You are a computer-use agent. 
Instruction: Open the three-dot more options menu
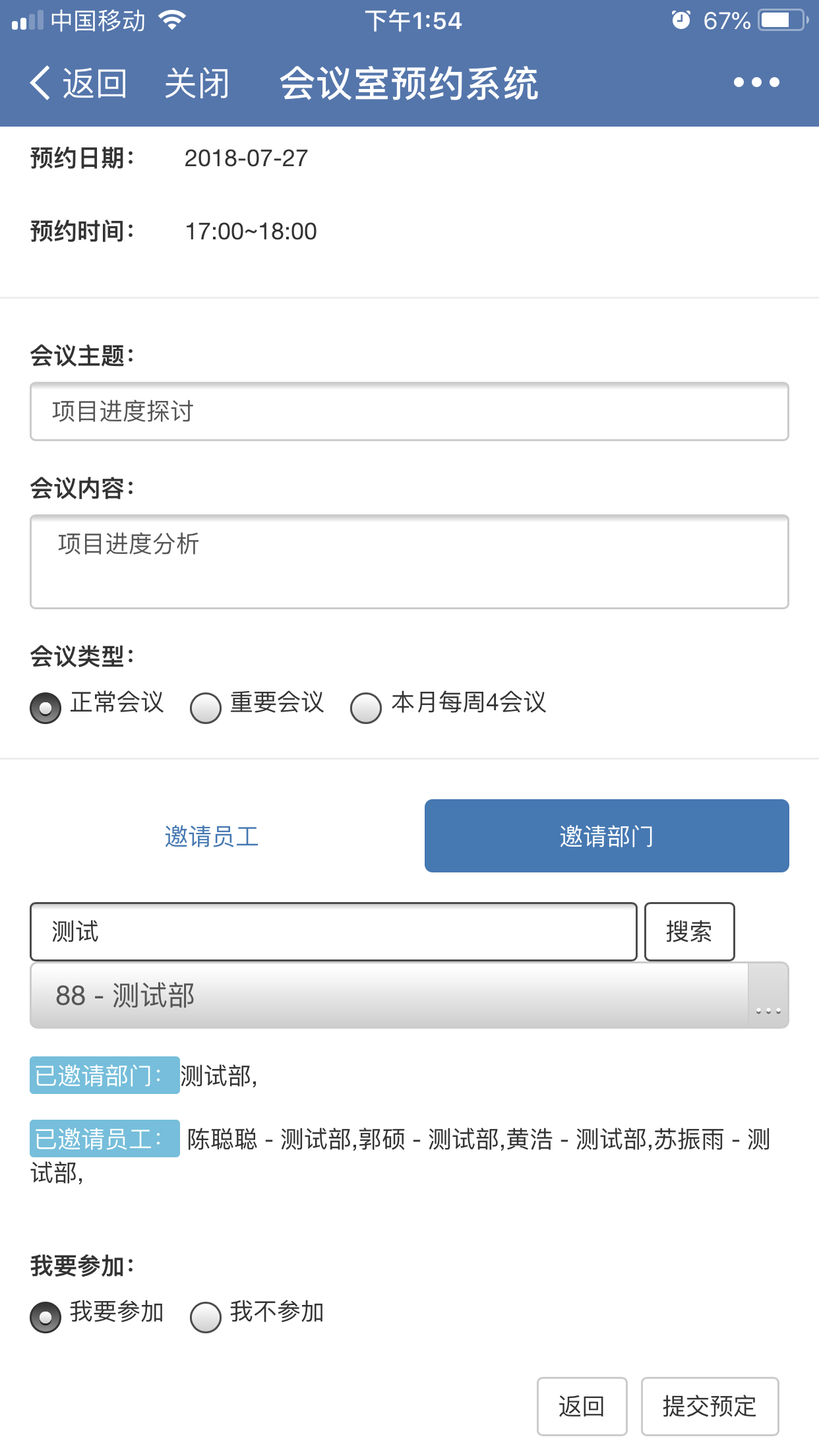(756, 82)
